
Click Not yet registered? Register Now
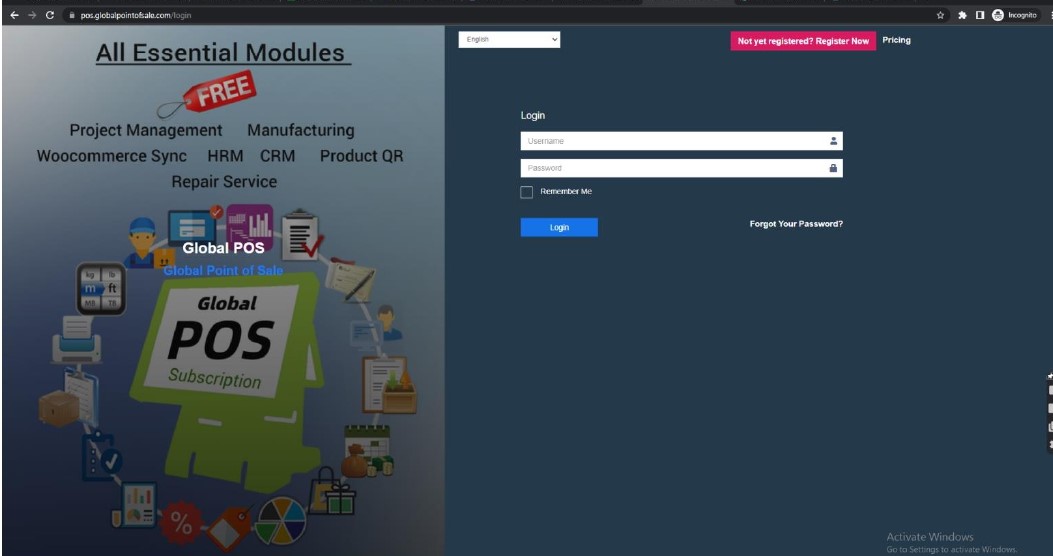point(803,41)
